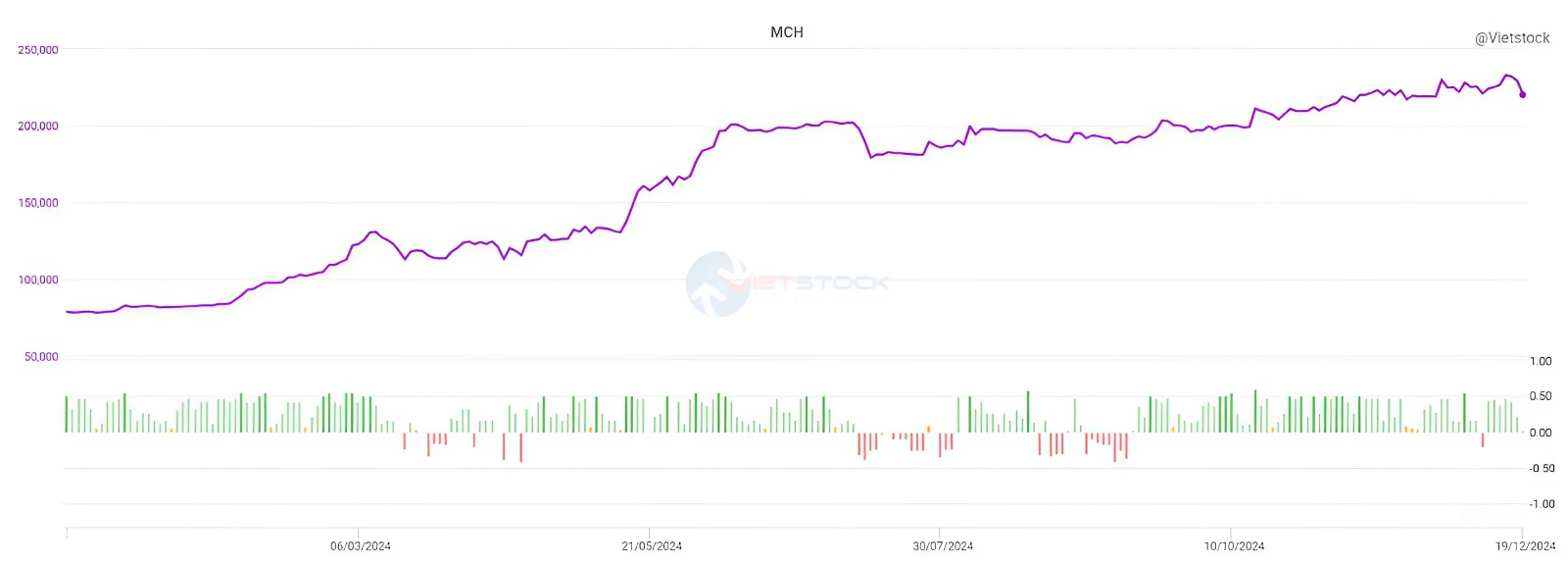Click the 19/12/2024 date label
Image resolution: width=1568 pixels, height=563 pixels.
point(1525,546)
